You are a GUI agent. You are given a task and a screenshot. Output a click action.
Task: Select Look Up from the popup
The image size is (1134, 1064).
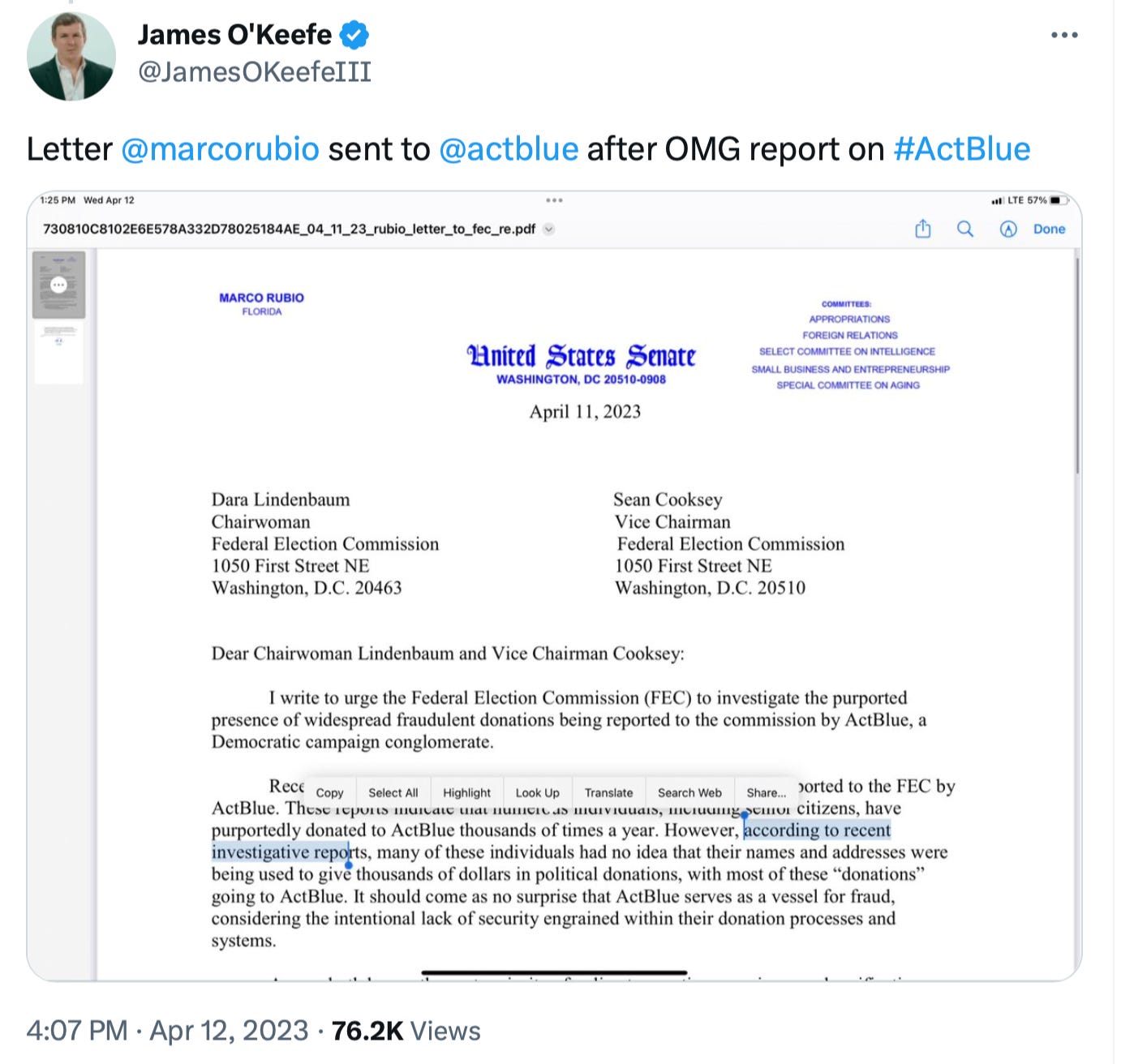pyautogui.click(x=537, y=792)
